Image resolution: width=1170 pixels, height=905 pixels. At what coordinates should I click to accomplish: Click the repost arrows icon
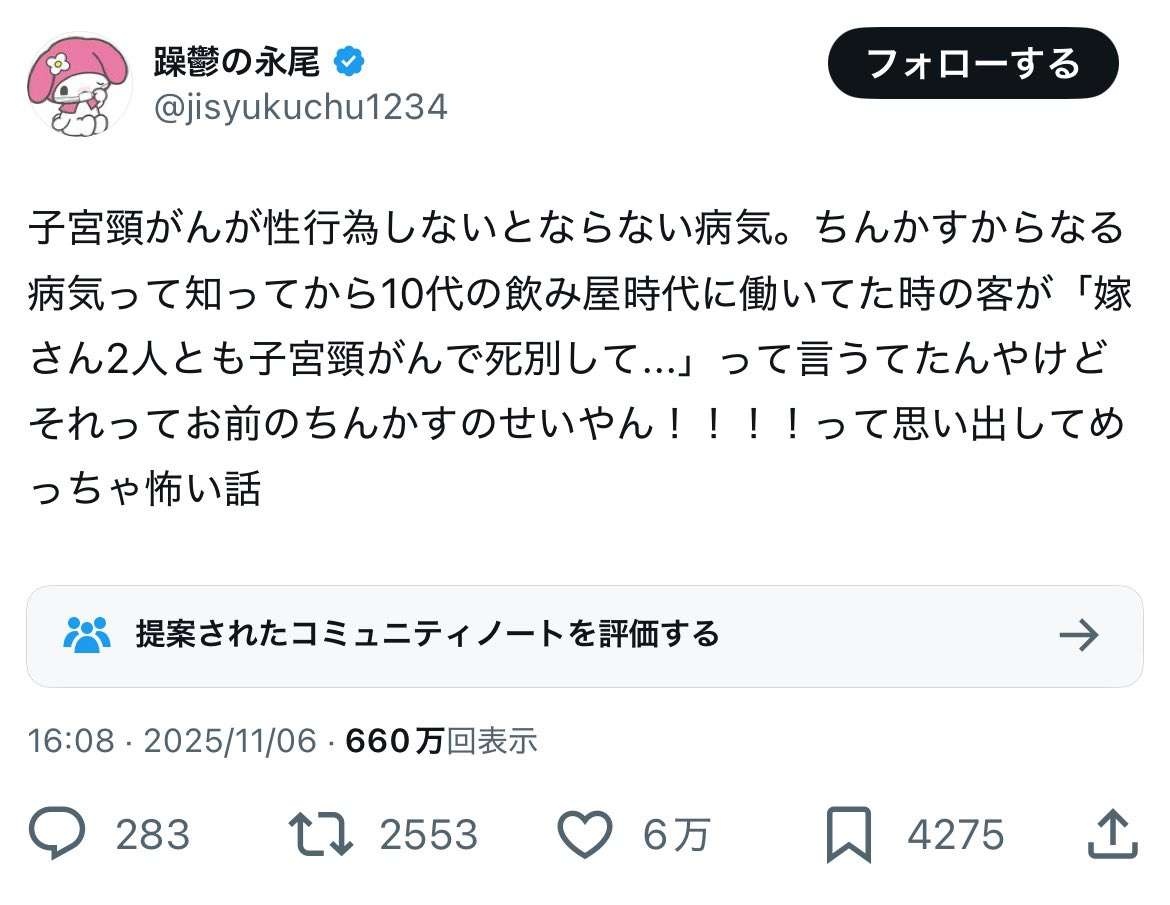[x=320, y=834]
